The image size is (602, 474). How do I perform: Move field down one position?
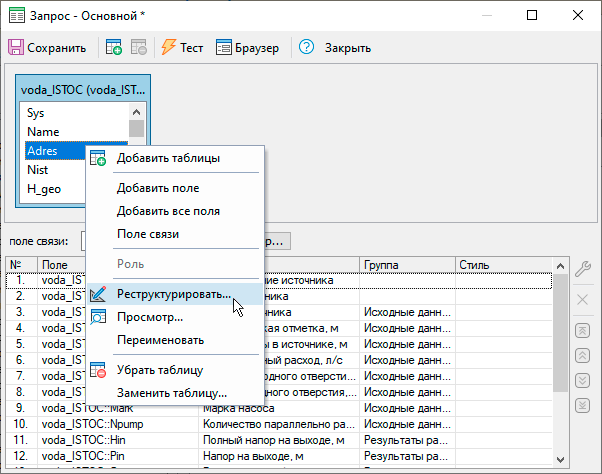584,380
